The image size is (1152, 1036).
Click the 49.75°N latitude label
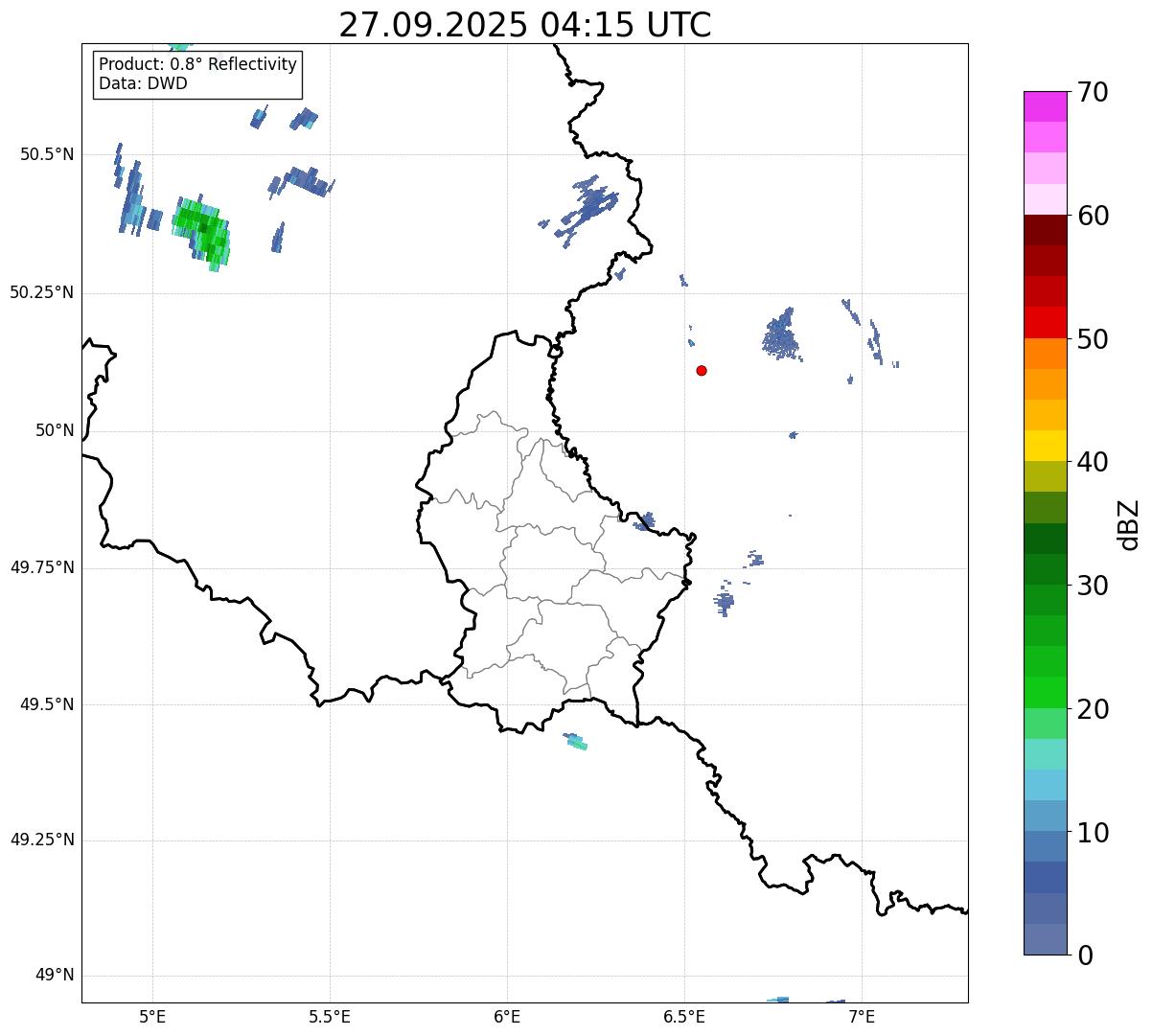point(42,567)
